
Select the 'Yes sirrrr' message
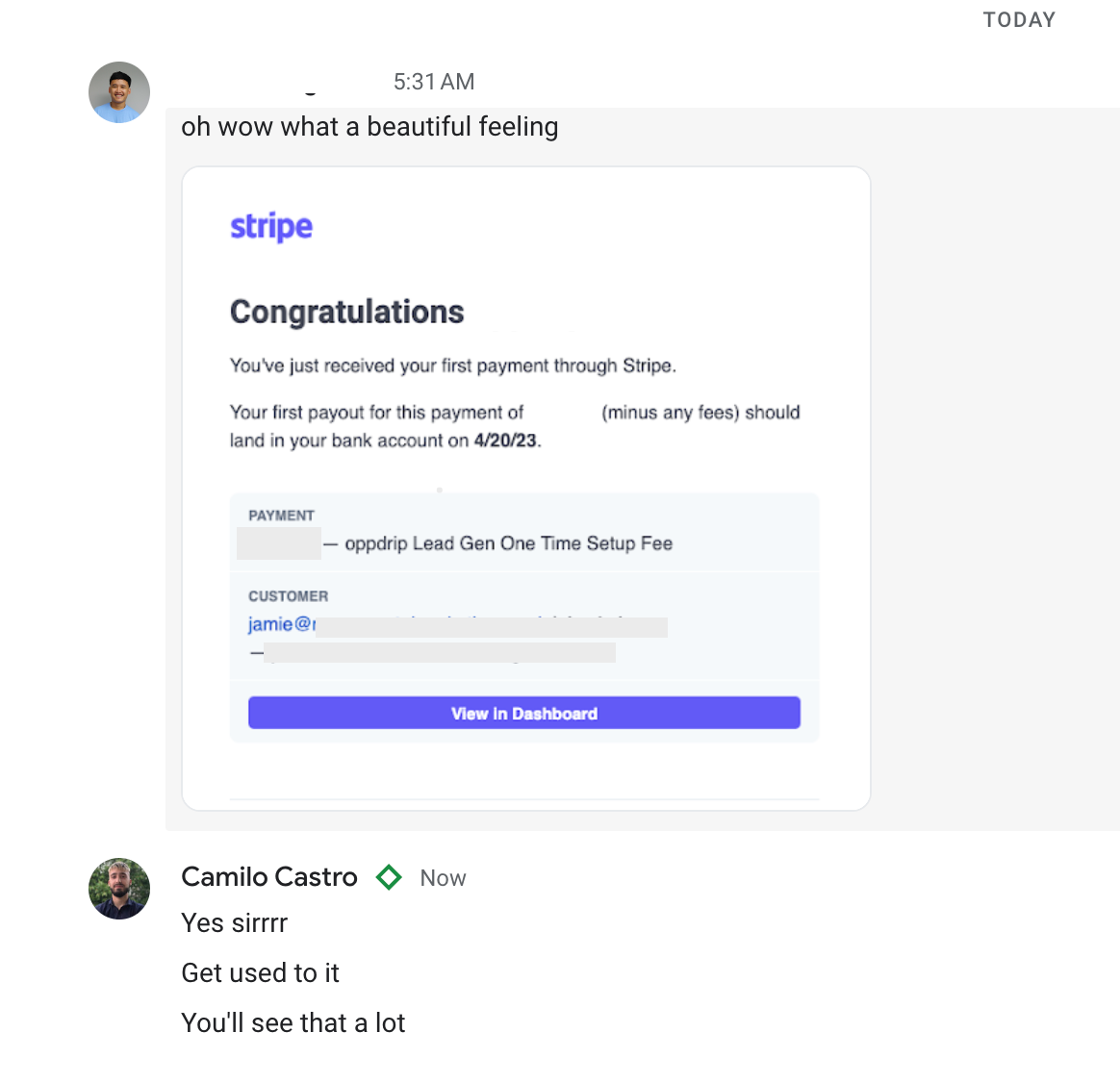[234, 923]
